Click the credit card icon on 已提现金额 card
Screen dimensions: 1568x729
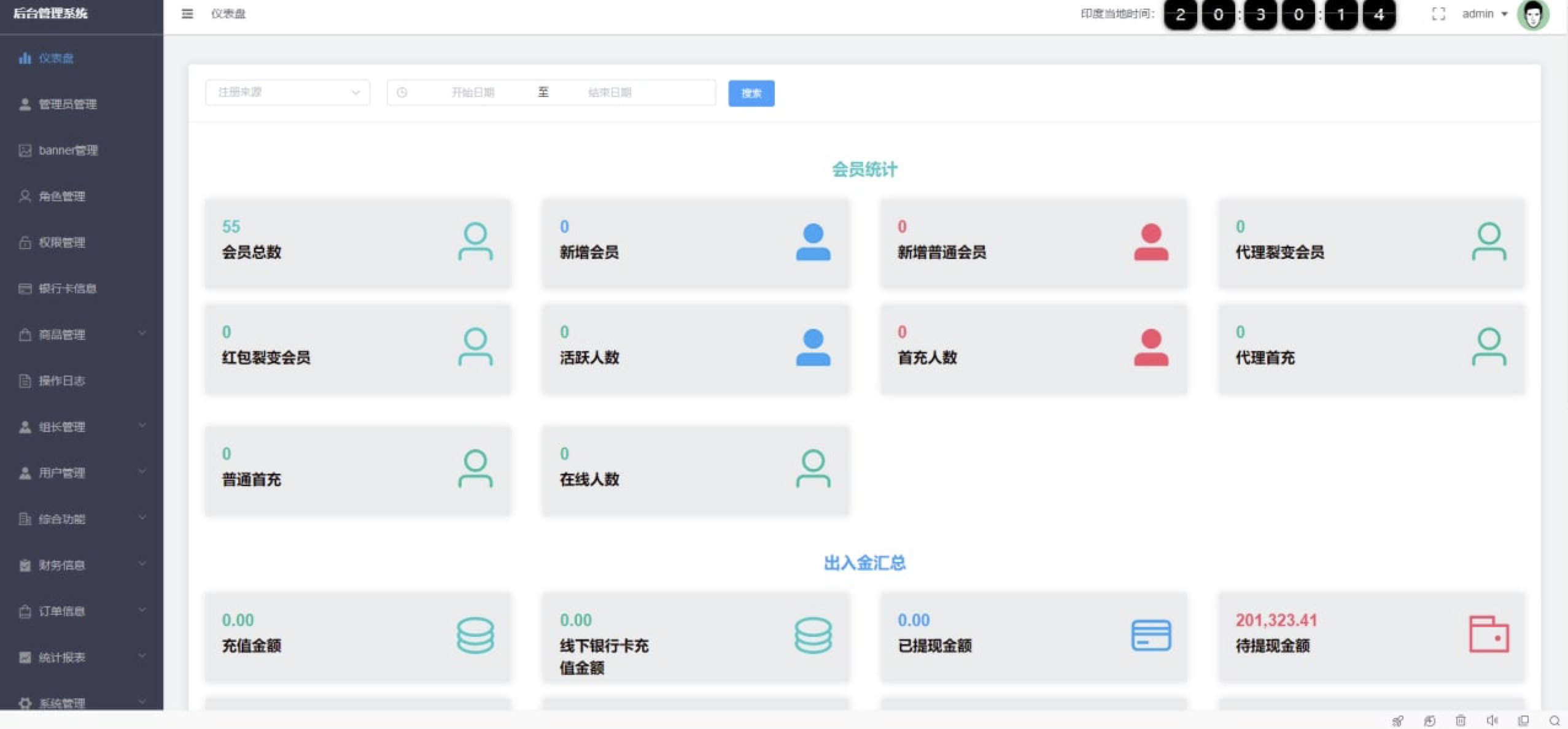1151,635
